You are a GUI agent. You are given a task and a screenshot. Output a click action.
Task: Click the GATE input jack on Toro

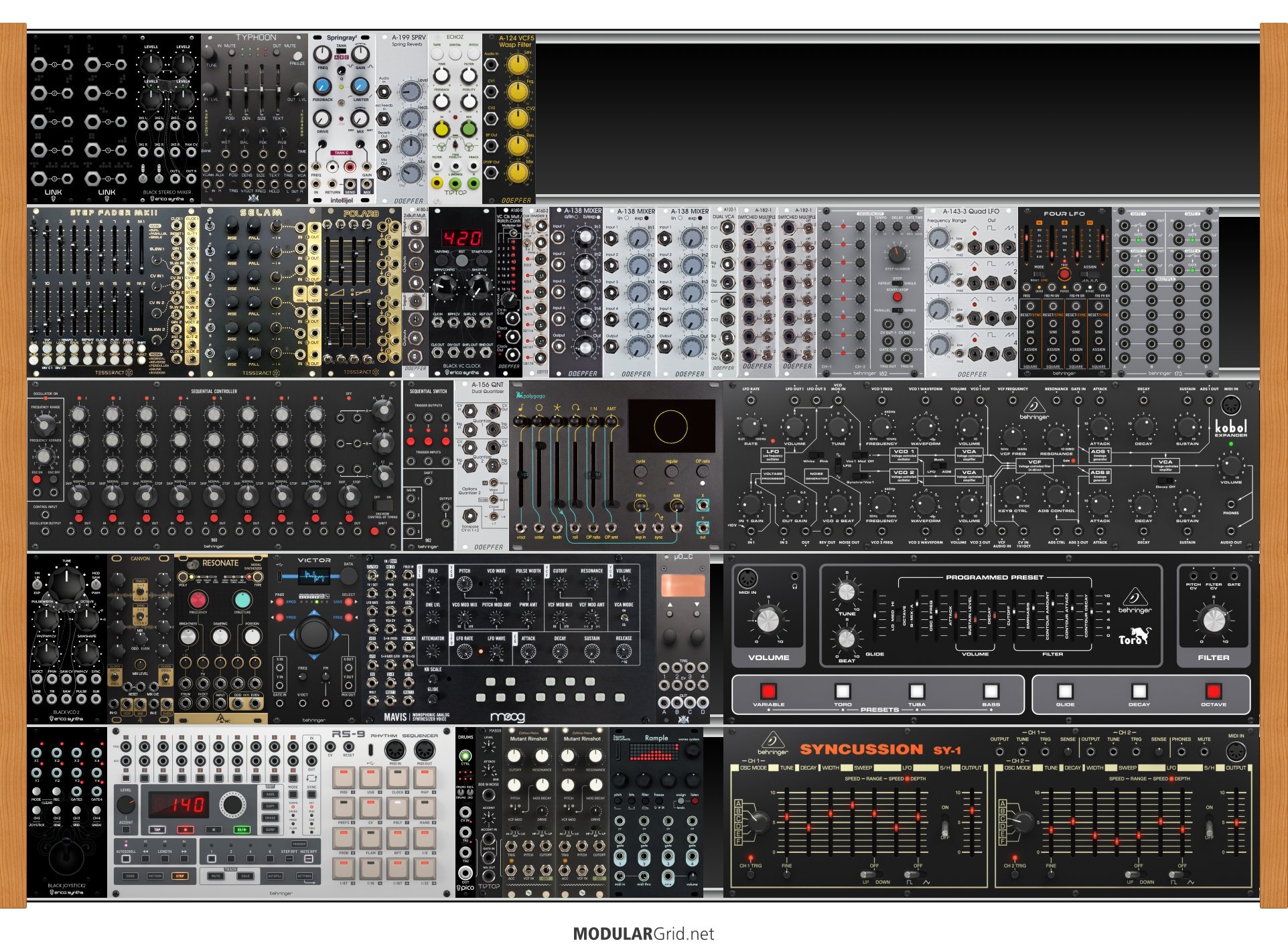pos(1234,575)
